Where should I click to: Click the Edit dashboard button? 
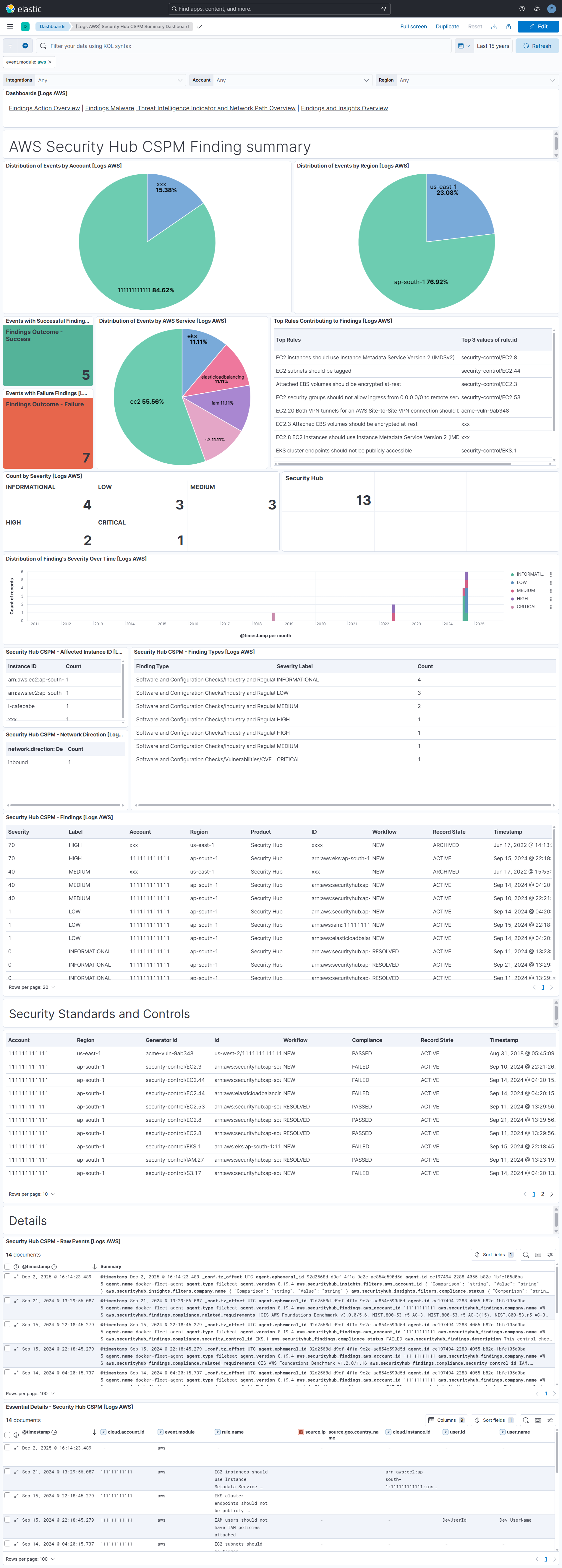pos(538,26)
